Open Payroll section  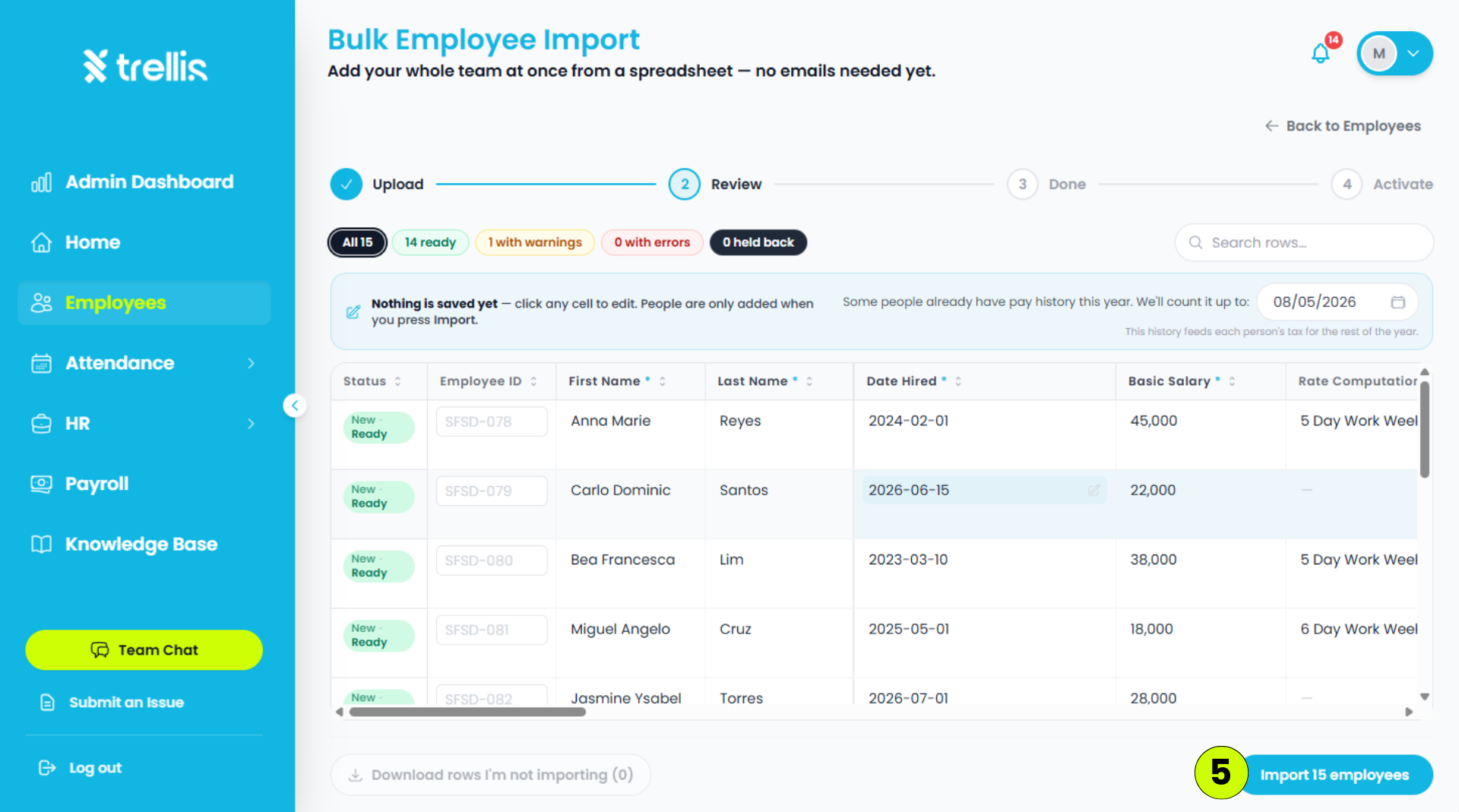pos(144,484)
